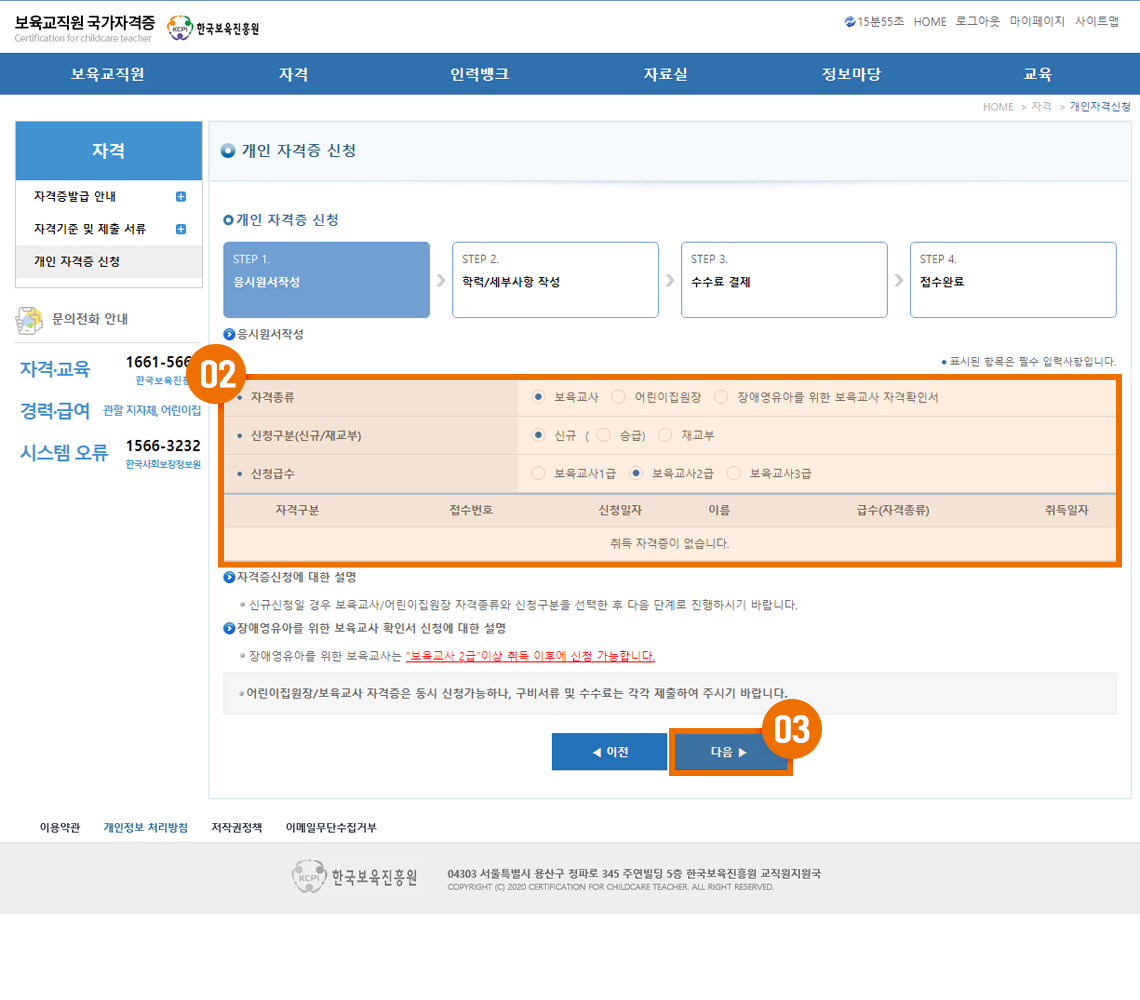Select the 어린이집원장 radio option
The height and width of the screenshot is (1000, 1140).
pyautogui.click(x=619, y=397)
